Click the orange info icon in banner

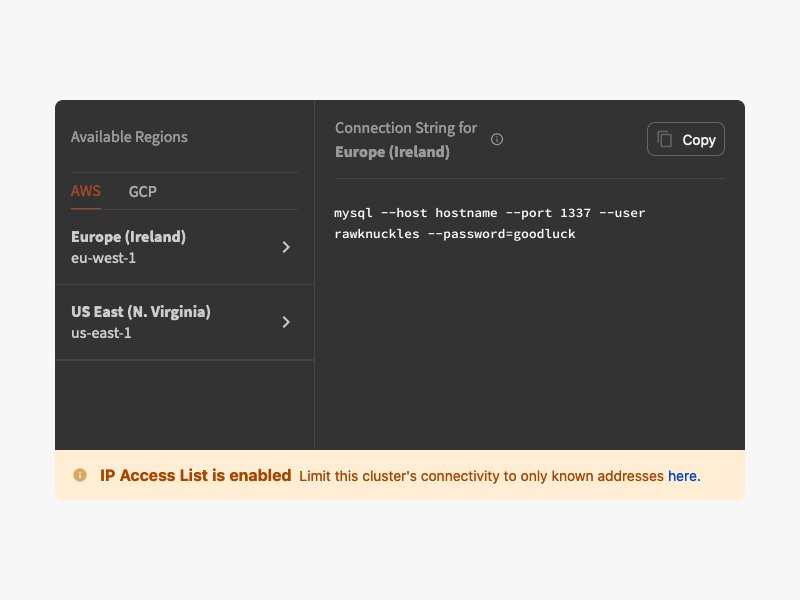point(80,475)
